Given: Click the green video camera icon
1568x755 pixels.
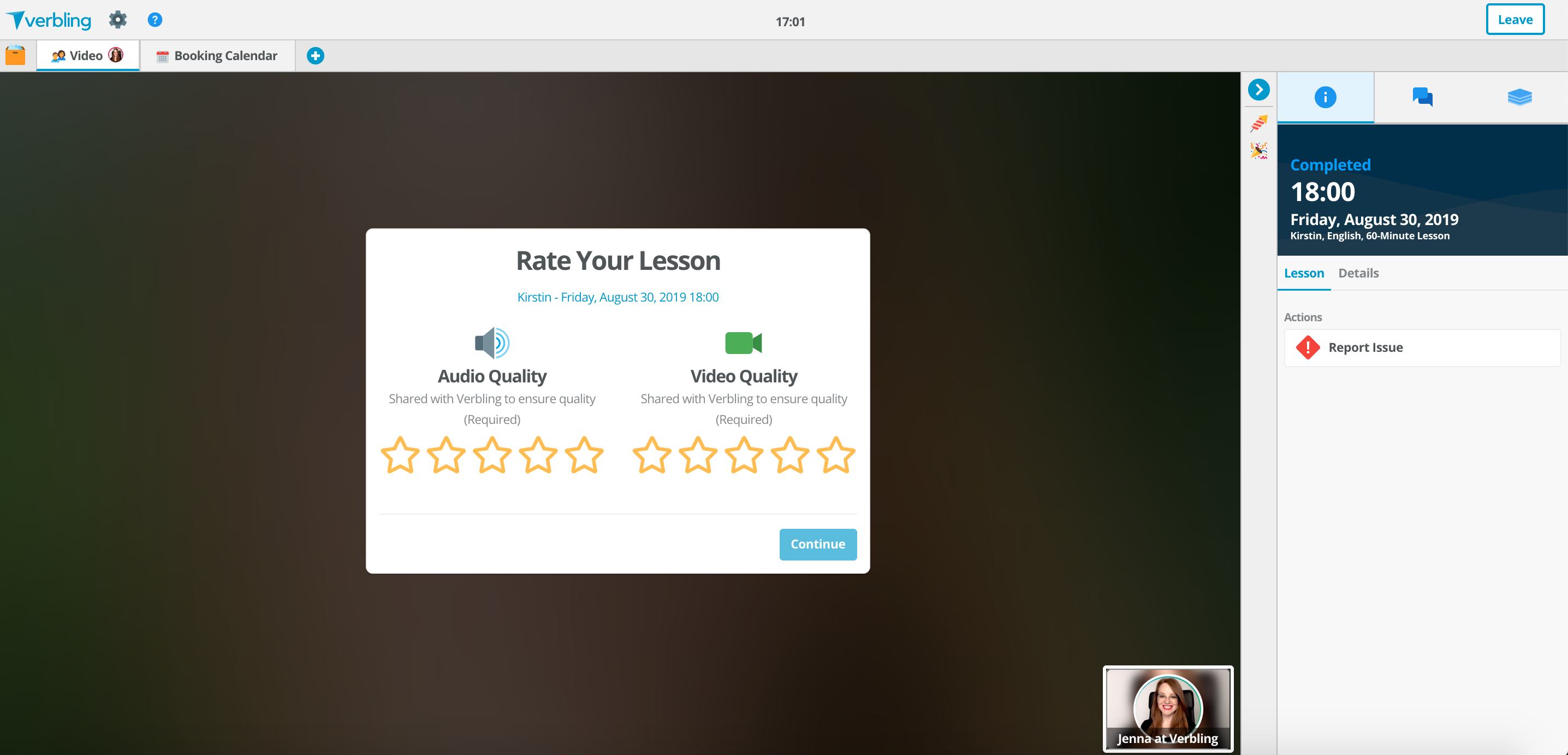Looking at the screenshot, I should click(743, 343).
